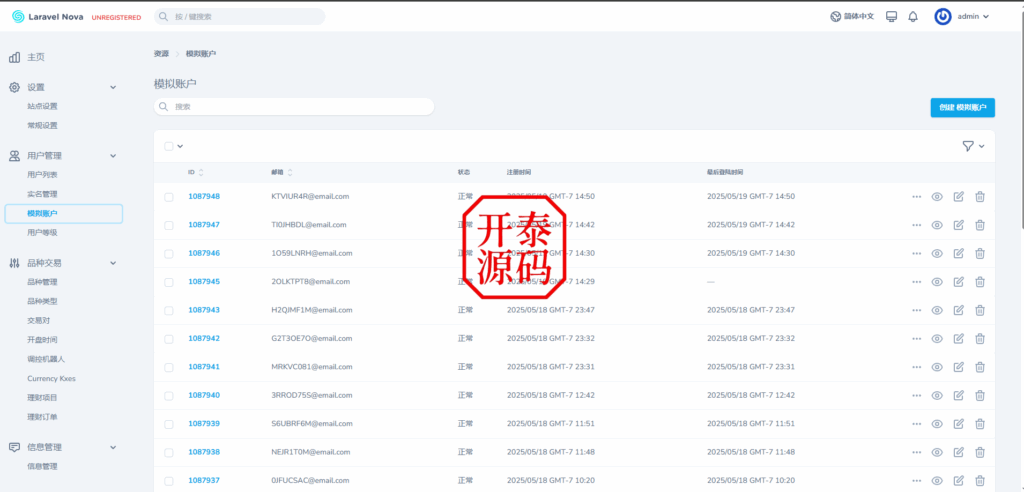Delete row 1087941 with trash icon
Screen dimensions: 1024x492
[980, 367]
